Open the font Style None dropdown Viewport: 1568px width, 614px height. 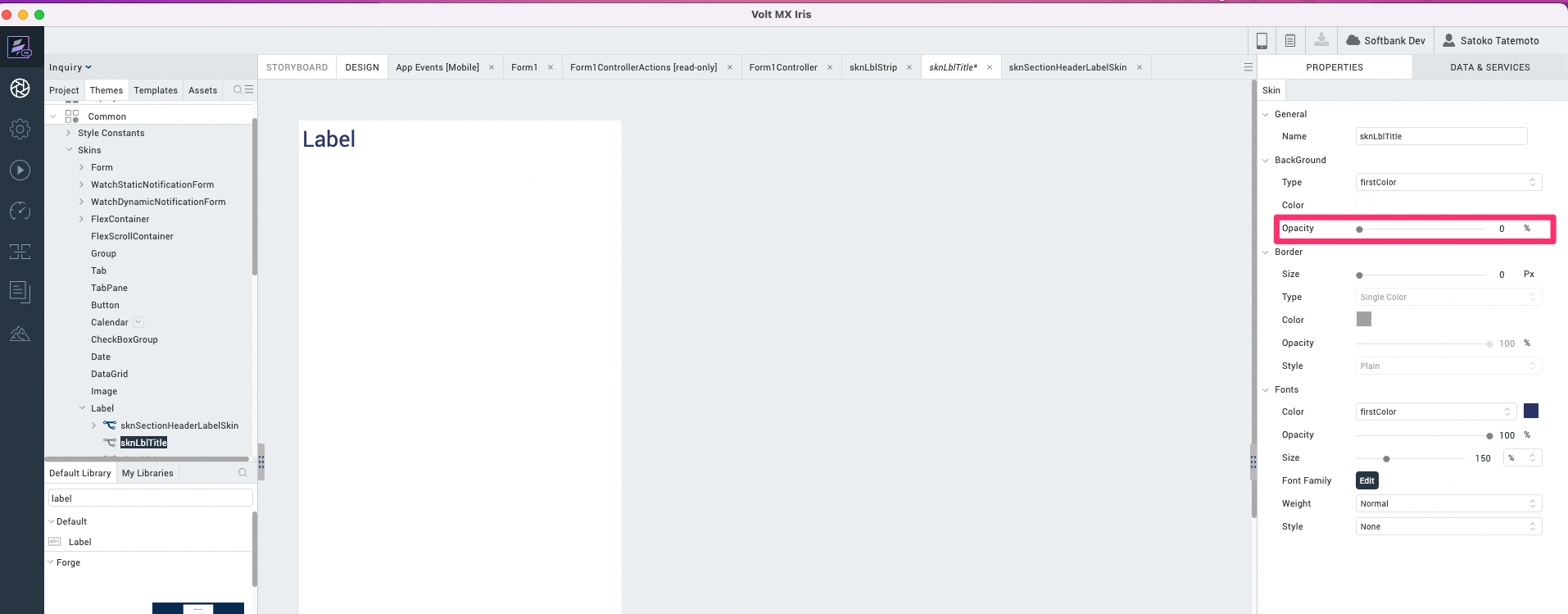point(1448,526)
